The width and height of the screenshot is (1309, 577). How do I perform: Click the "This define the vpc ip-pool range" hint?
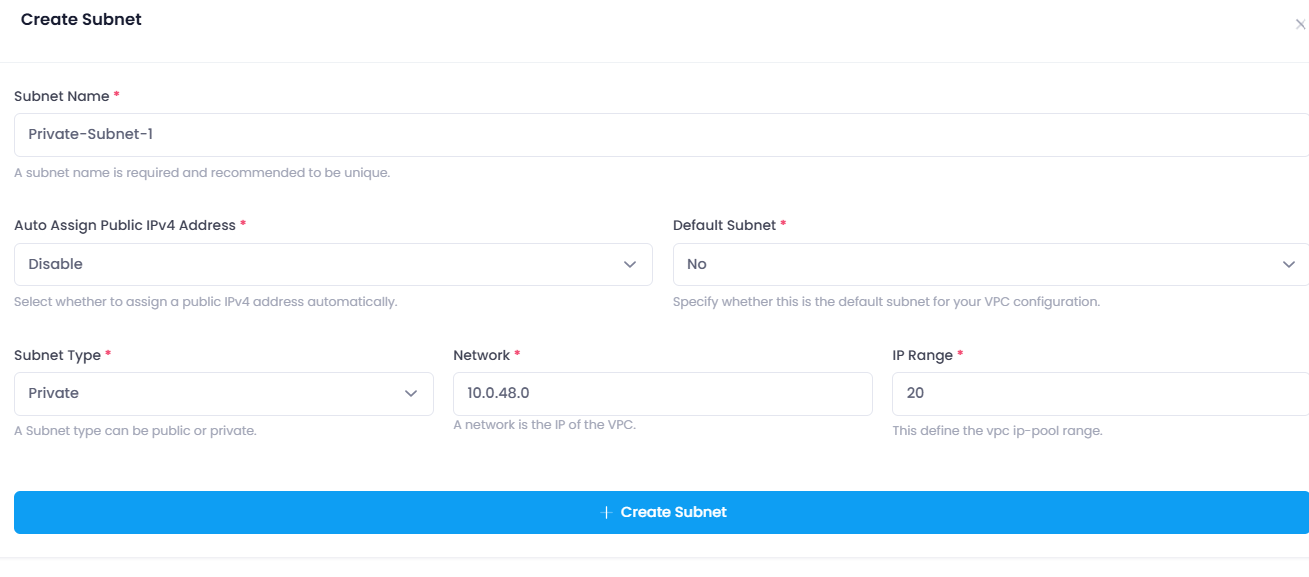[997, 431]
